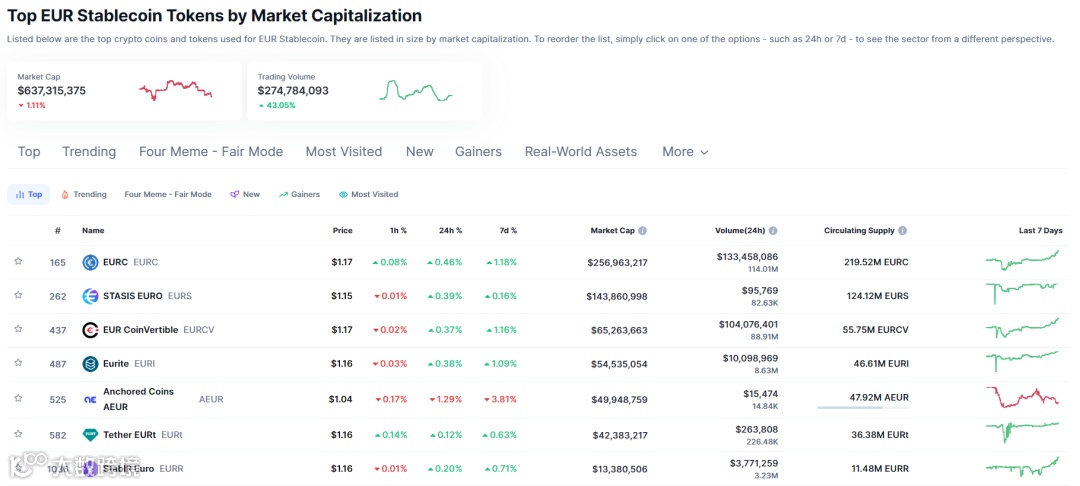
Task: Click the EURC coin logo icon
Action: pyautogui.click(x=90, y=262)
